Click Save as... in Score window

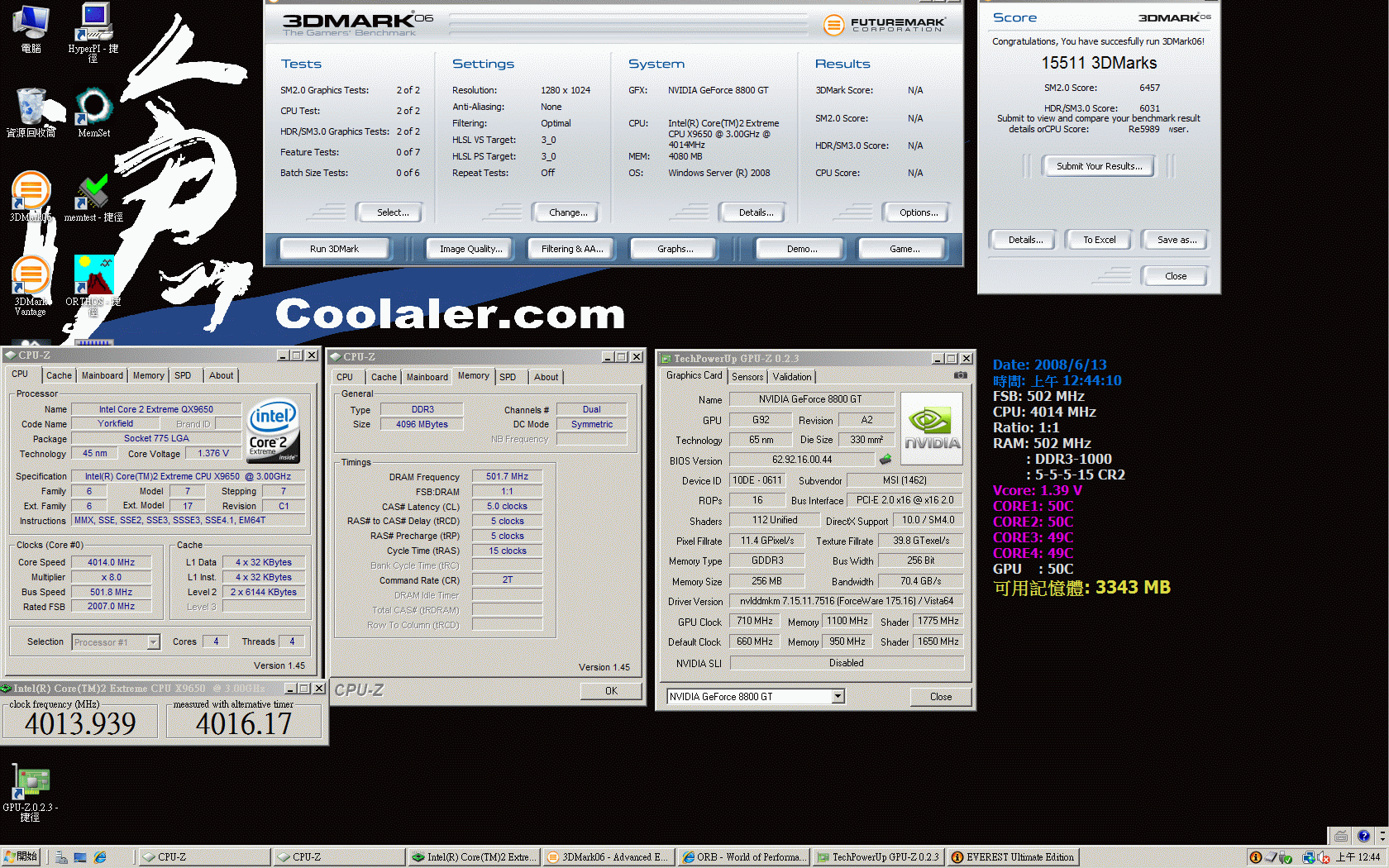1177,240
